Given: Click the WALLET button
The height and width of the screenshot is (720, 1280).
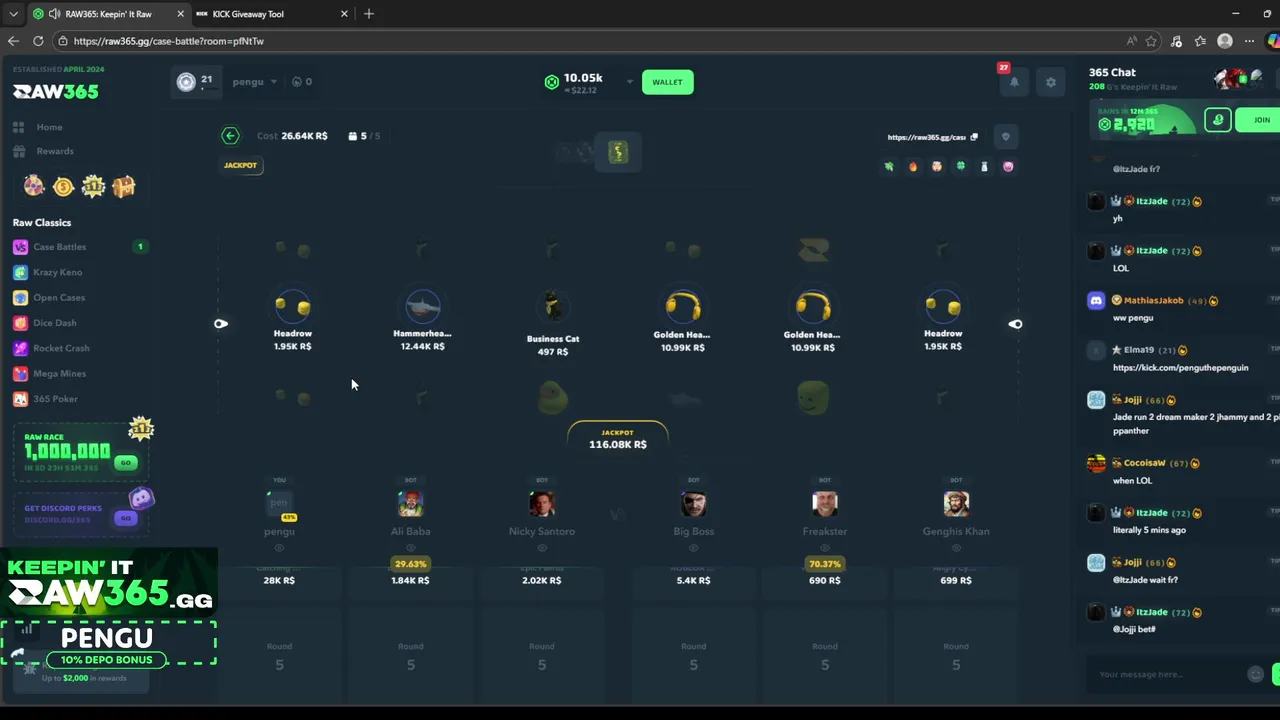Looking at the screenshot, I should pyautogui.click(x=667, y=82).
